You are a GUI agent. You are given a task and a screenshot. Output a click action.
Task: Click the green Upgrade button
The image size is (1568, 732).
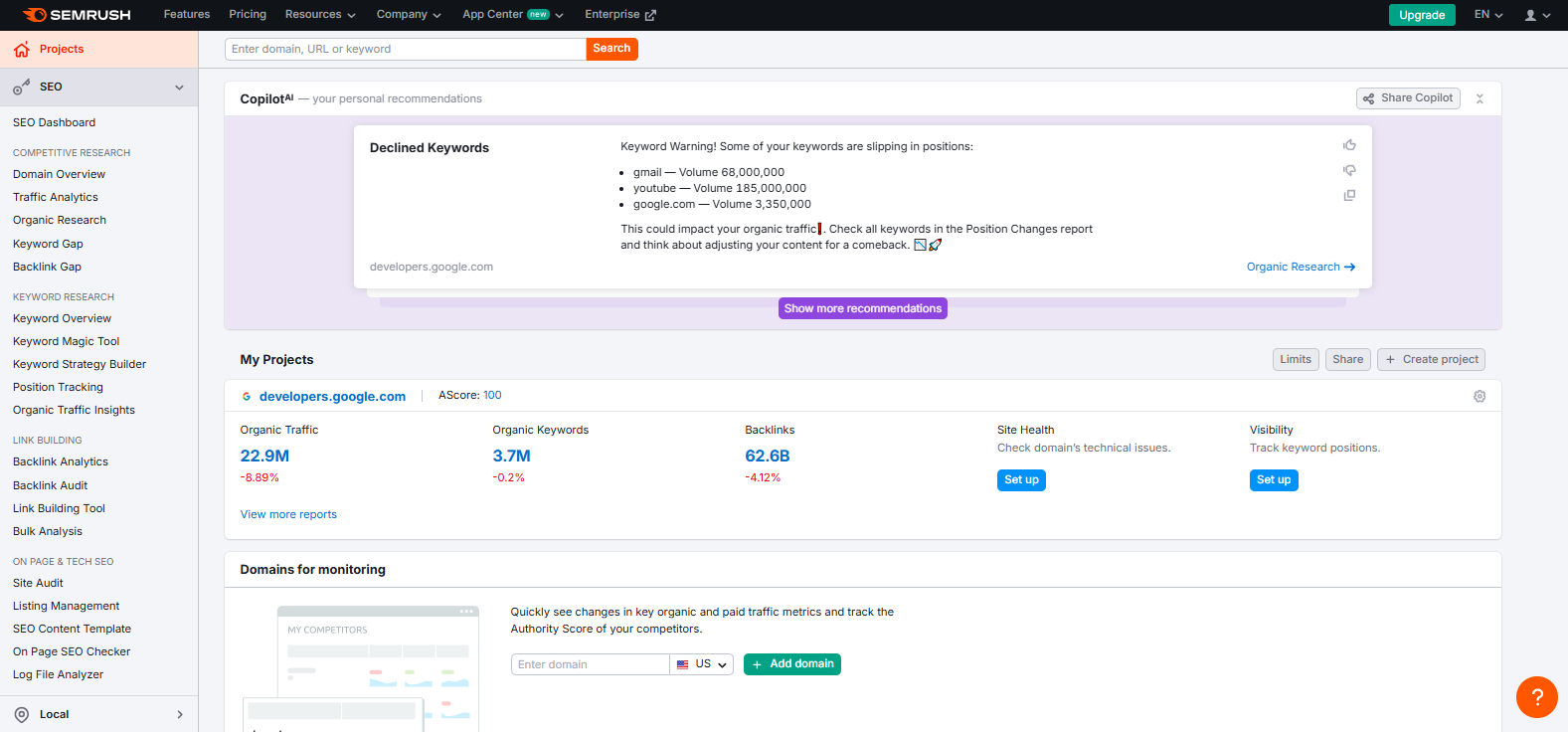click(x=1422, y=15)
